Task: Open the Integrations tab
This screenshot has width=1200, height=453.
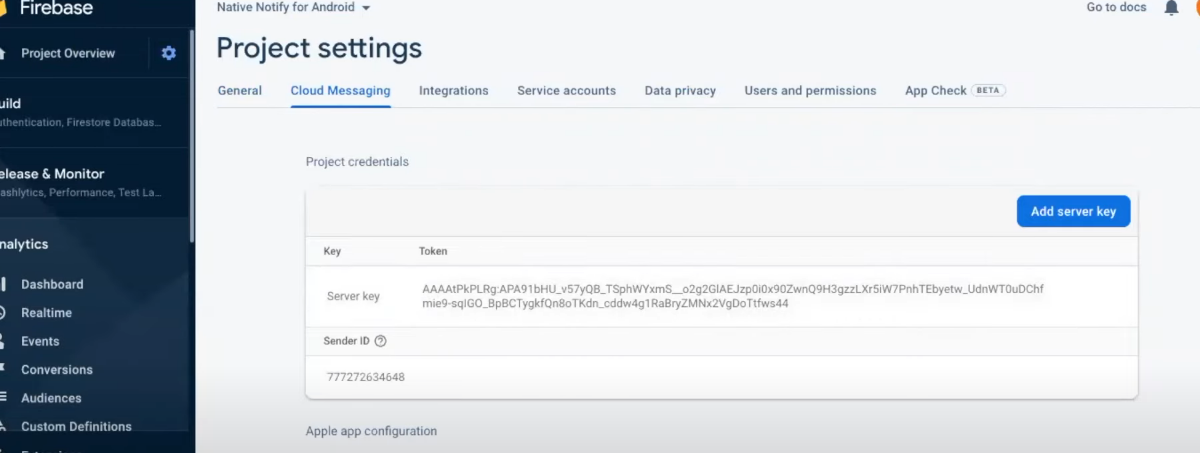Action: (454, 90)
